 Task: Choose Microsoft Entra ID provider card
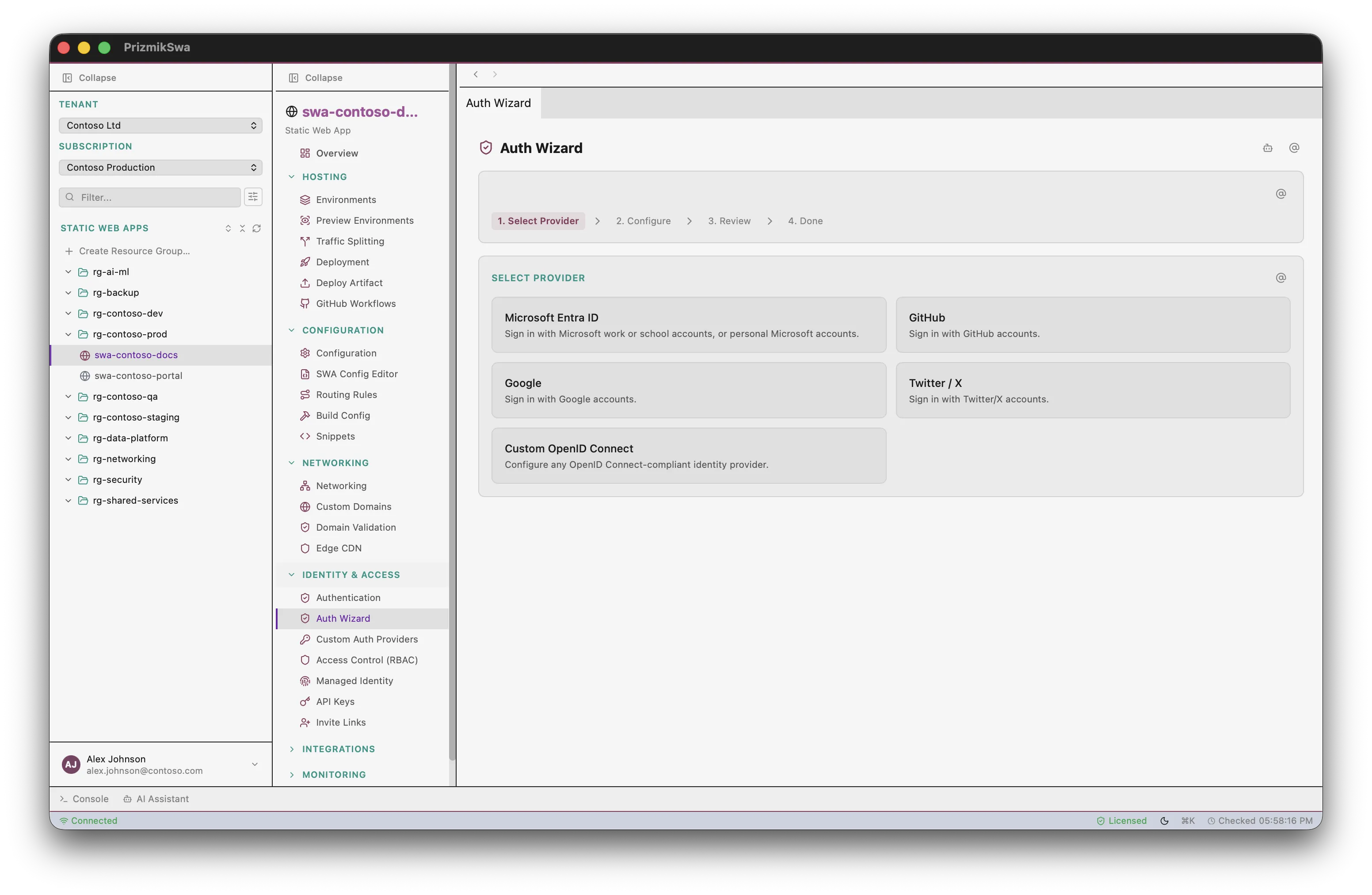click(x=688, y=325)
